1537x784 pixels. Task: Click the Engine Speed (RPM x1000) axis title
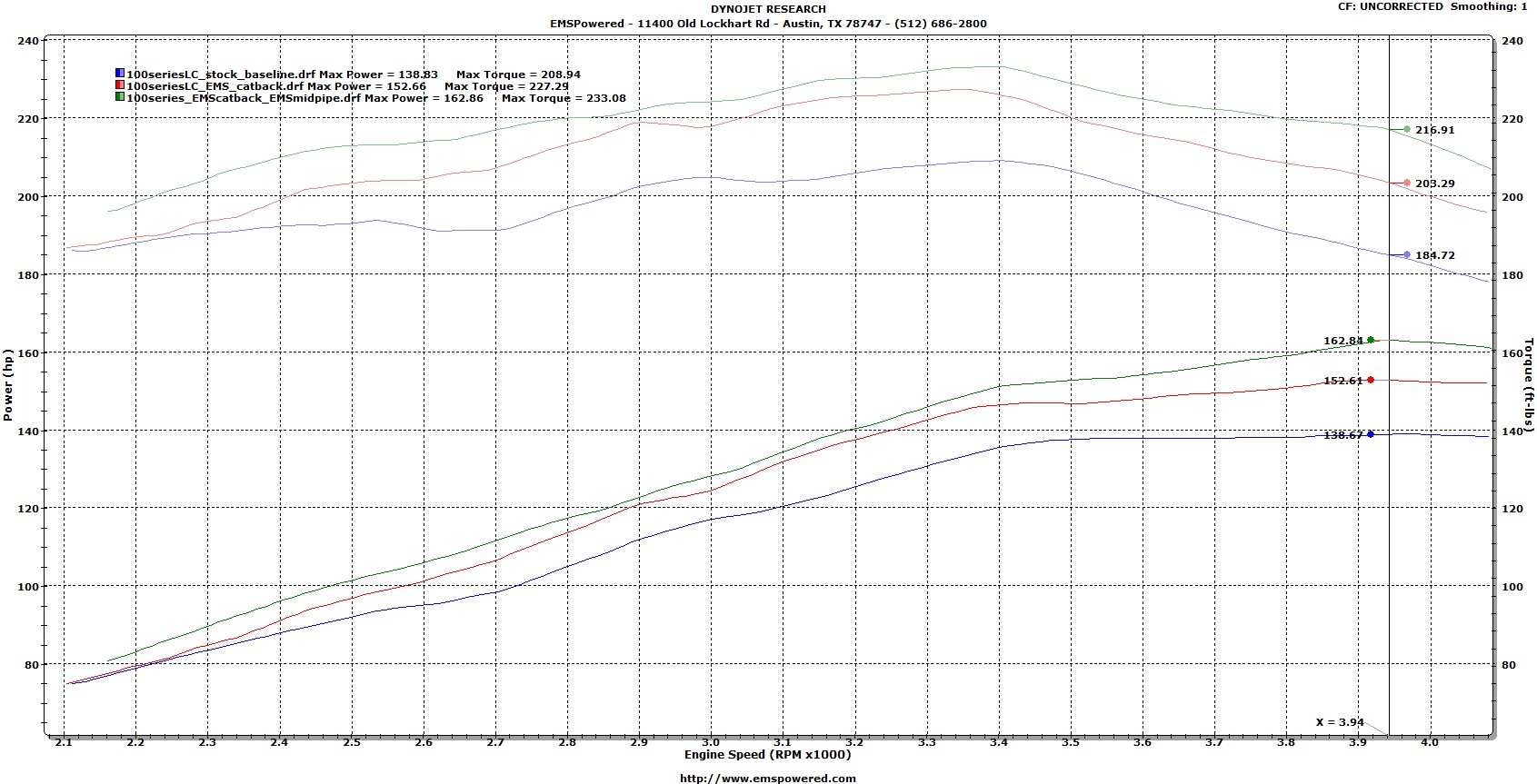tap(768, 754)
